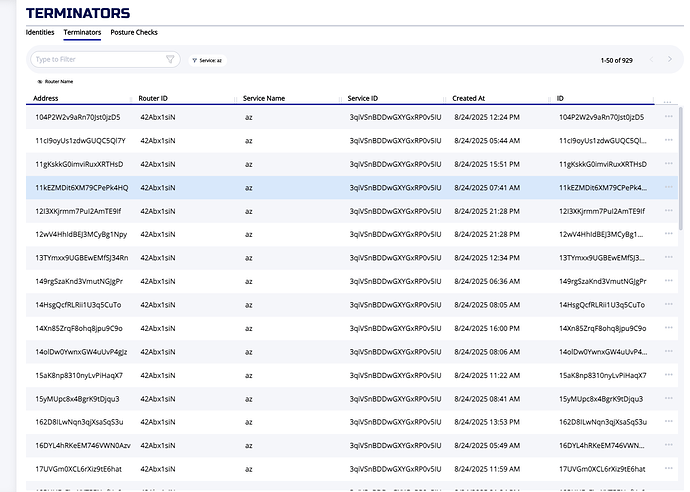Switch to the Identities tab
The width and height of the screenshot is (690, 492).
[40, 32]
